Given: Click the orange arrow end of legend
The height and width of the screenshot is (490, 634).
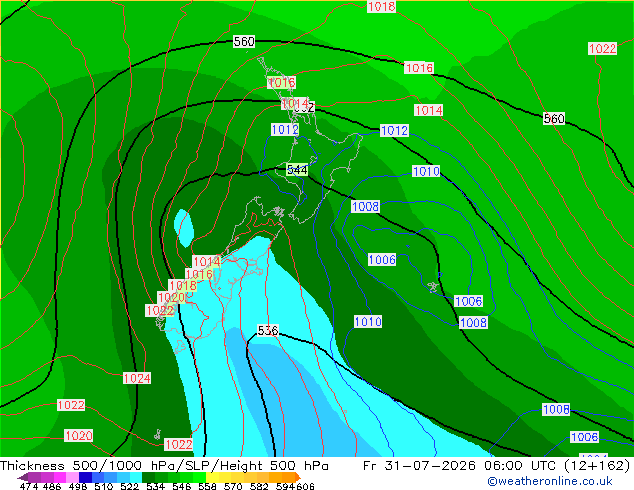Looking at the screenshot, I should (x=298, y=477).
